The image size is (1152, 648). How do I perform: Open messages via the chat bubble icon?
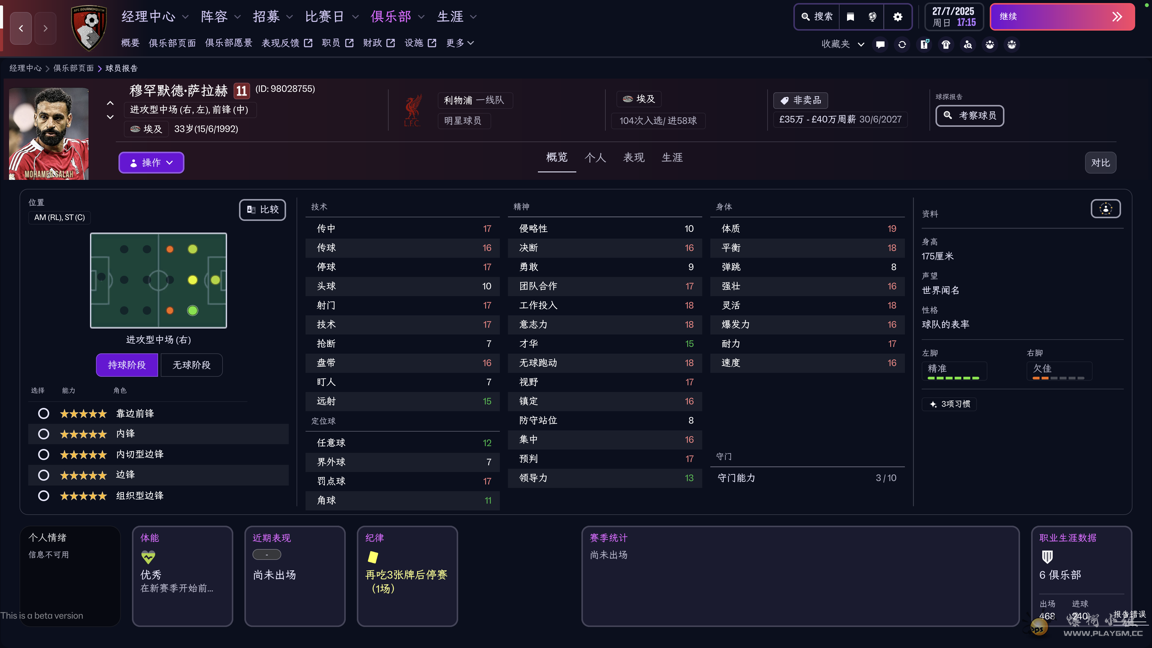click(880, 44)
